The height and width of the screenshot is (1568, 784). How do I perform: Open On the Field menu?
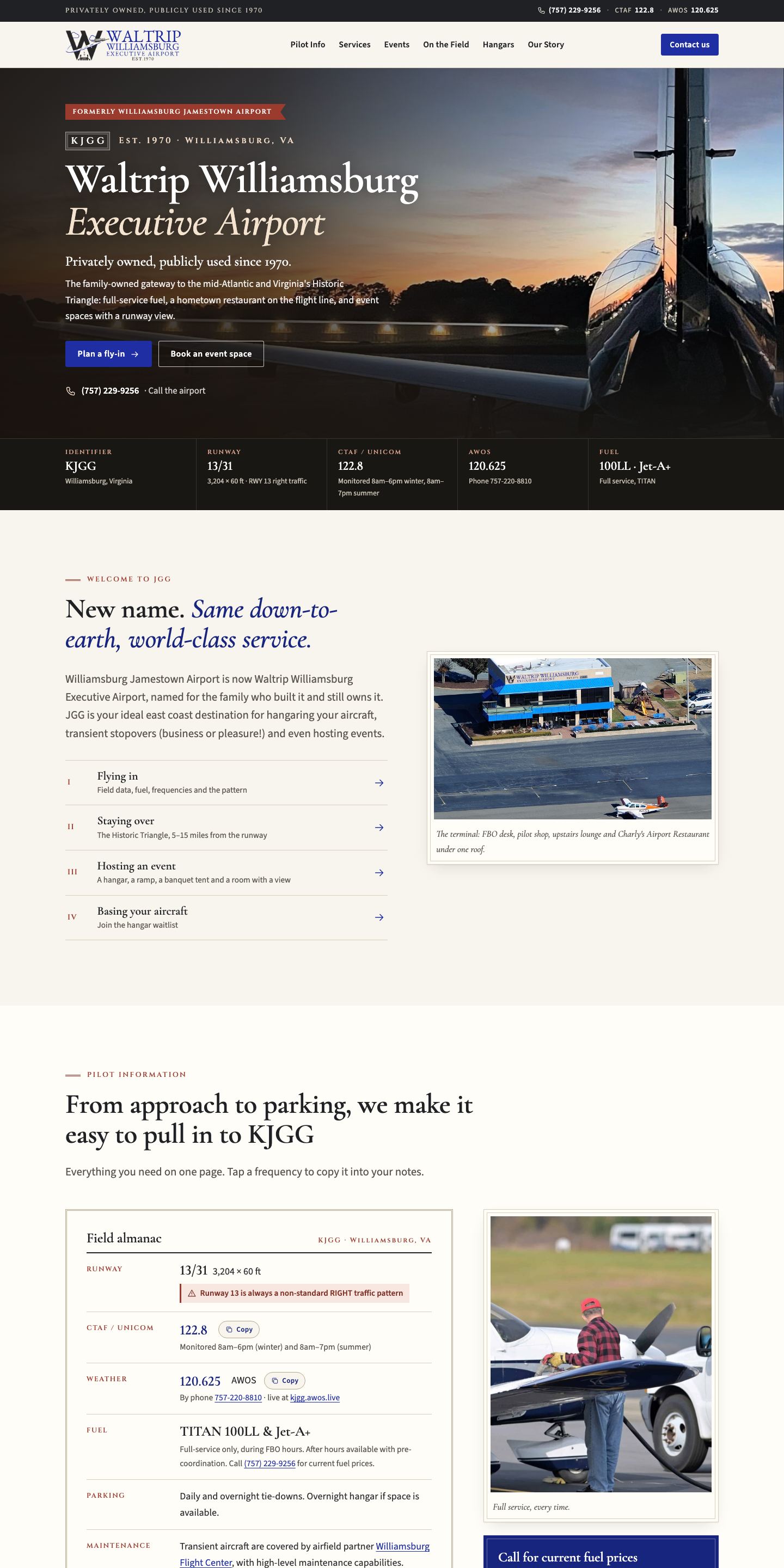[445, 45]
